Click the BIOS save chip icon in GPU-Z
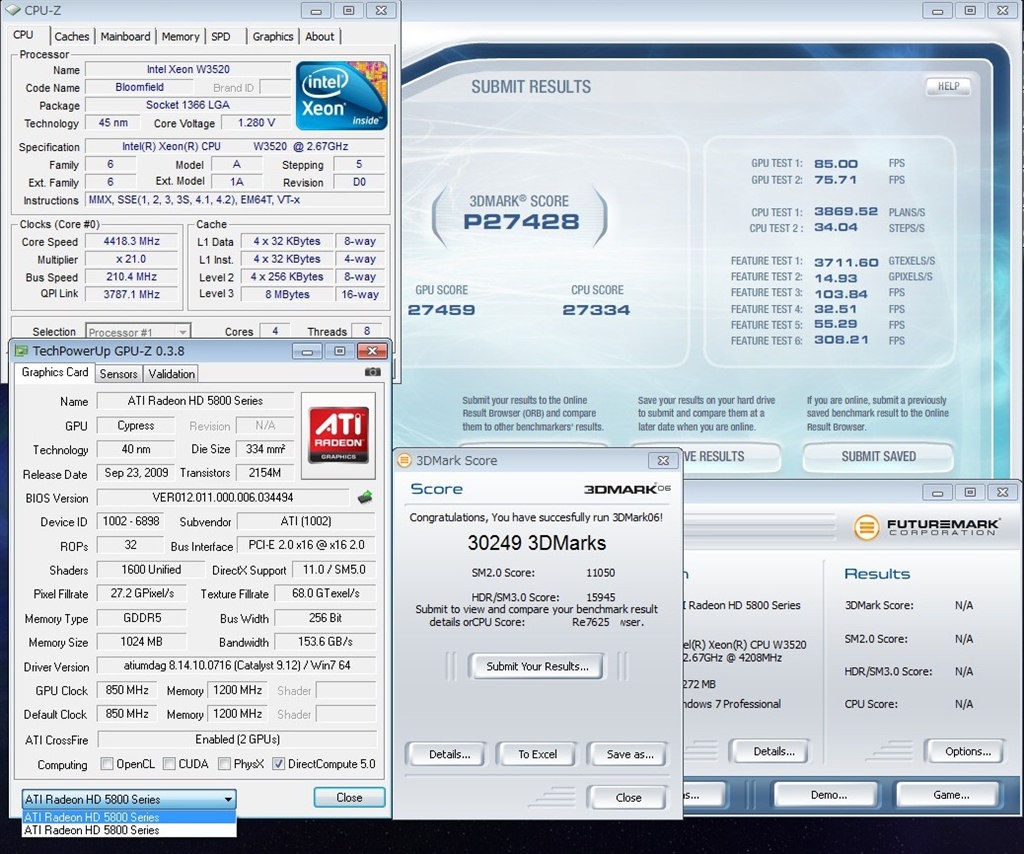Viewport: 1024px width, 854px height. [365, 498]
